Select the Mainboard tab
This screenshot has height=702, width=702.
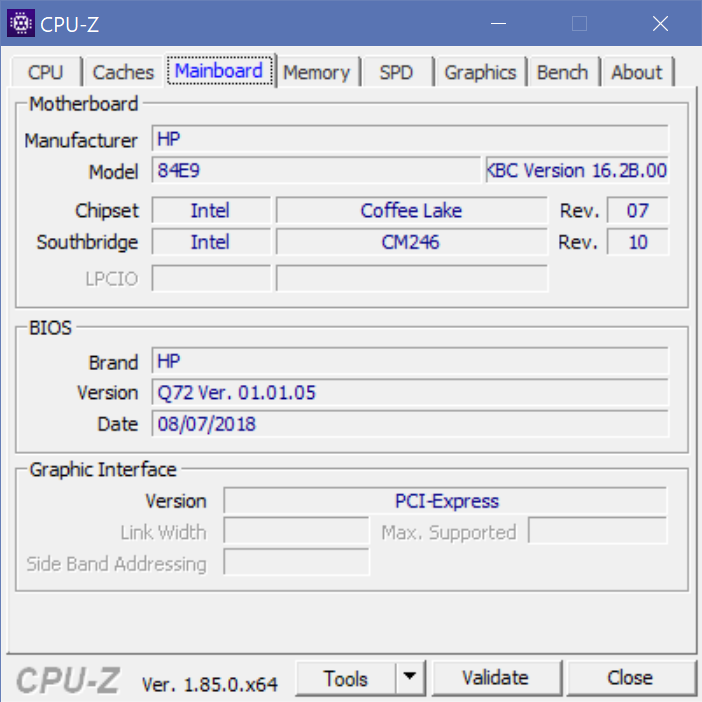(219, 71)
